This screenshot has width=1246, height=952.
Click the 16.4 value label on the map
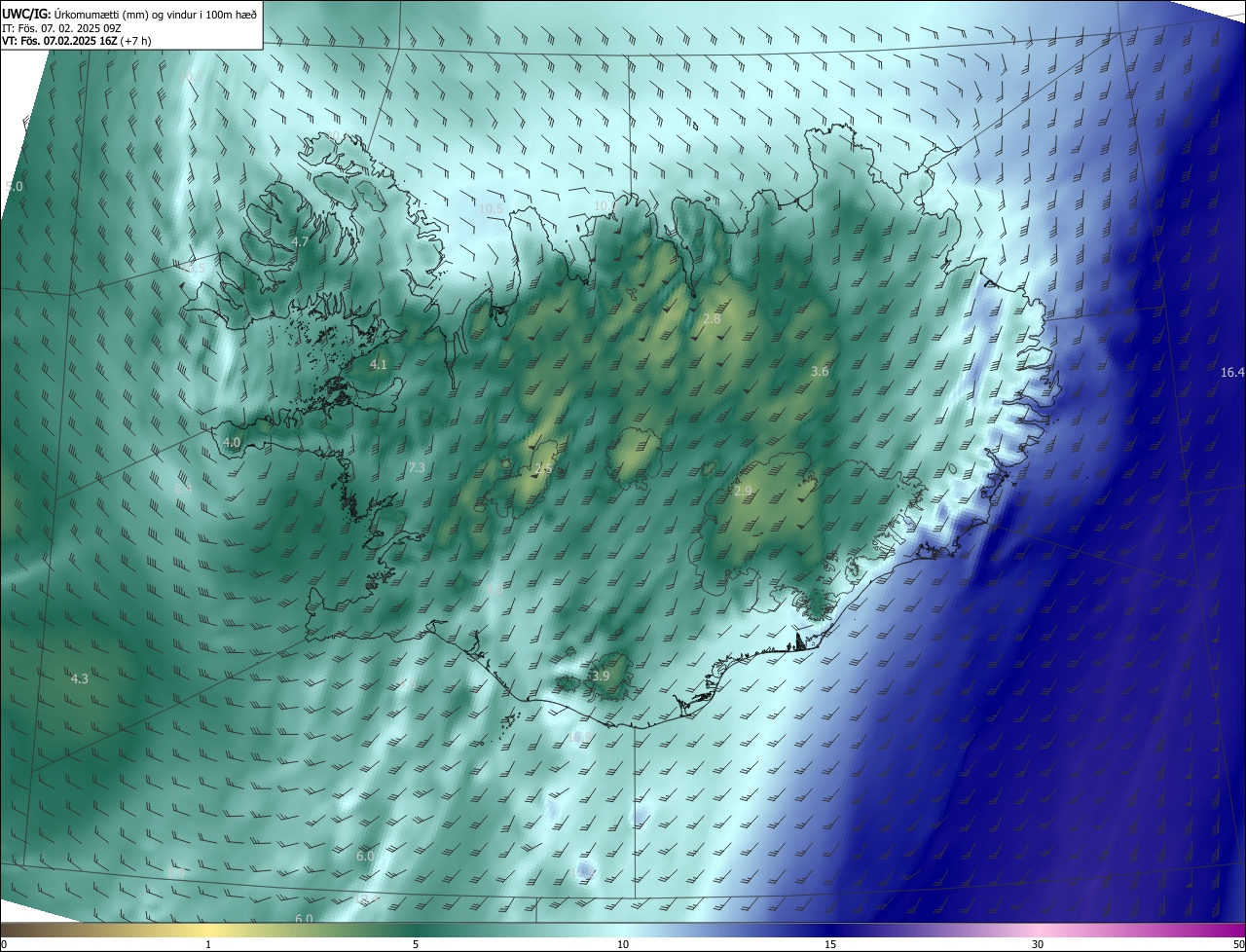(x=1232, y=373)
